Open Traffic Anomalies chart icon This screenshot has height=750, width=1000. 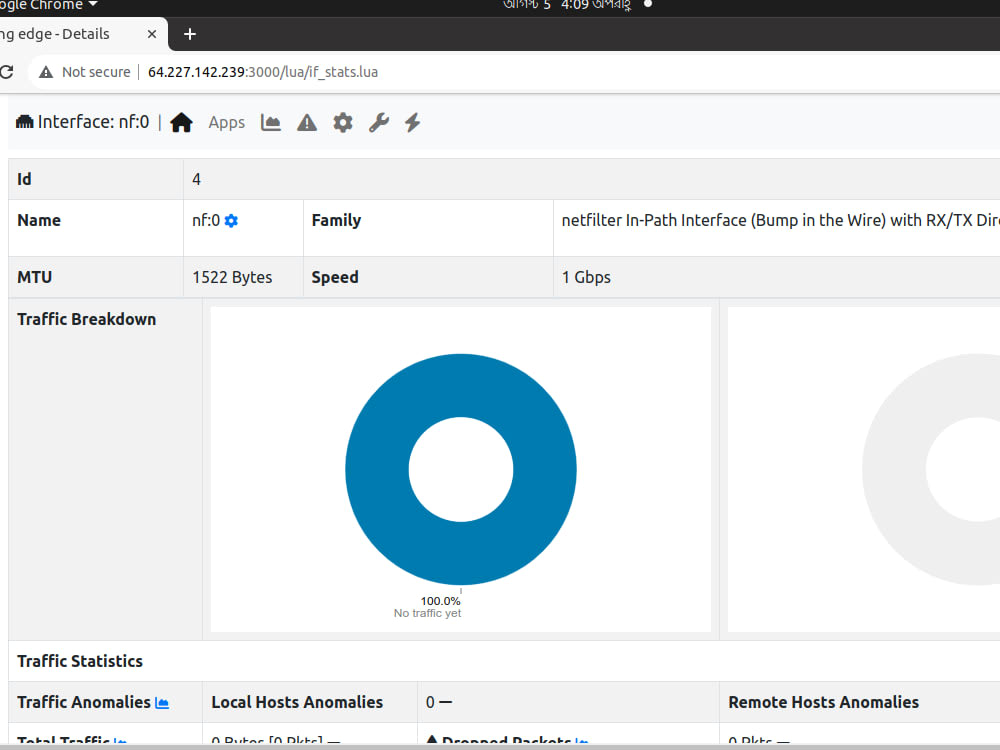(x=162, y=703)
